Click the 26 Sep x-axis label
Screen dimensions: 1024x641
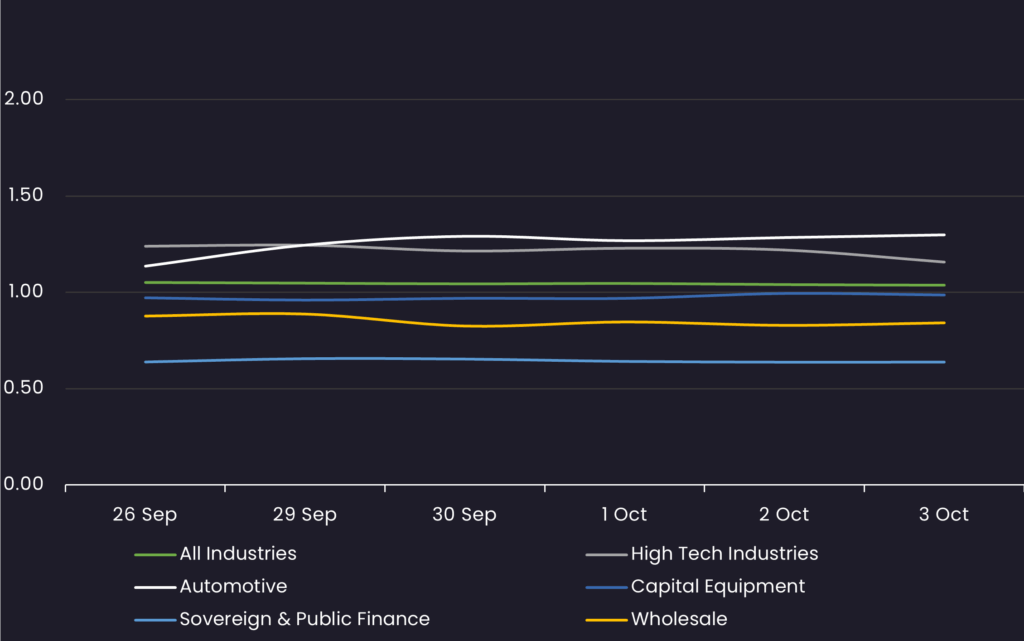click(x=145, y=515)
